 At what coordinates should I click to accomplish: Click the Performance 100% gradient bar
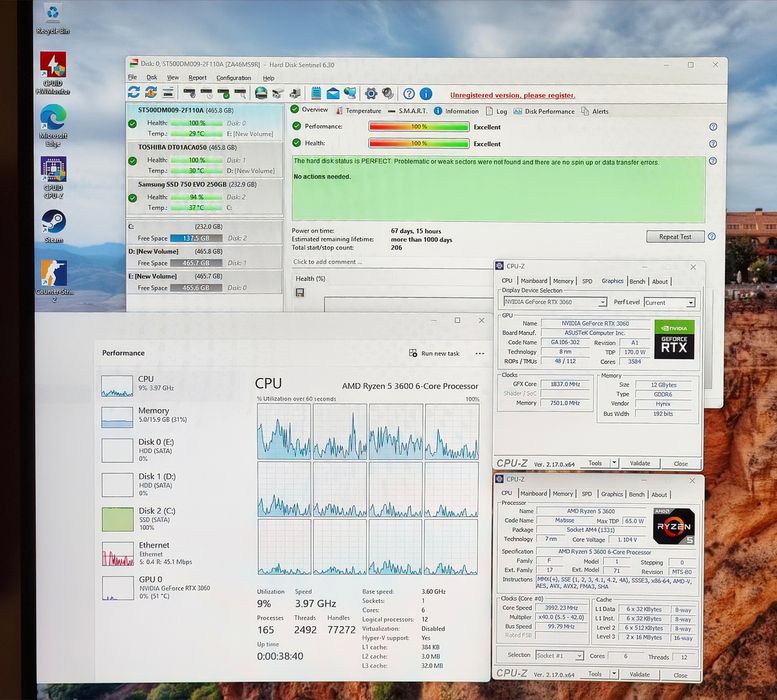tap(419, 127)
